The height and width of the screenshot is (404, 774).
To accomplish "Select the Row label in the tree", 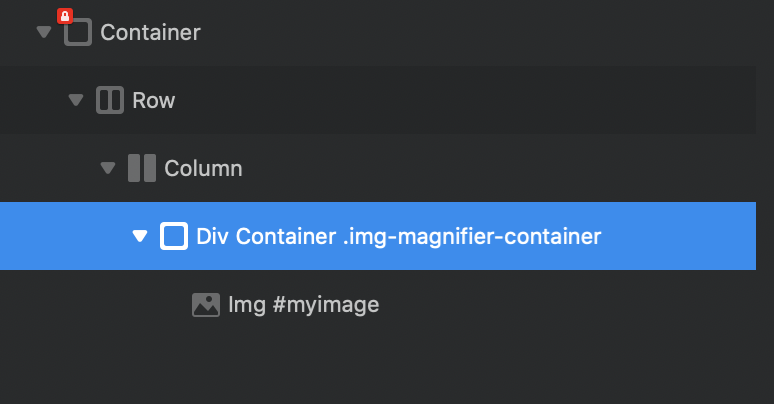I will [153, 100].
